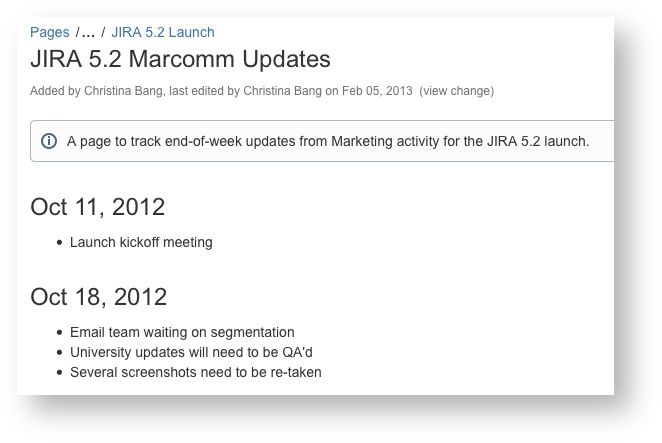Open the Pages breadcrumb link
This screenshot has height=443, width=662.
point(49,33)
